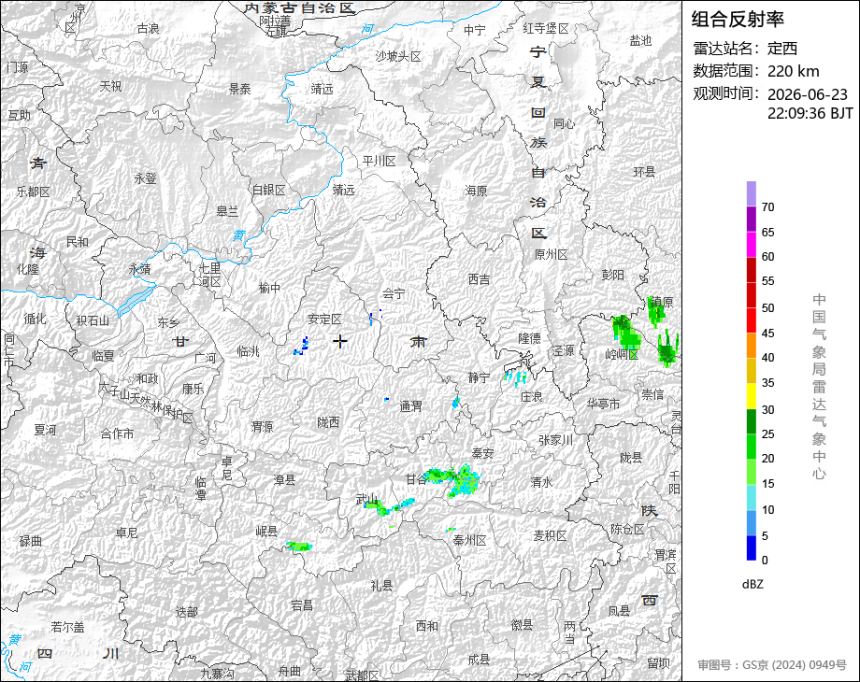The width and height of the screenshot is (860, 682).
Task: Select the radar station name 定西
Action: tap(782, 48)
